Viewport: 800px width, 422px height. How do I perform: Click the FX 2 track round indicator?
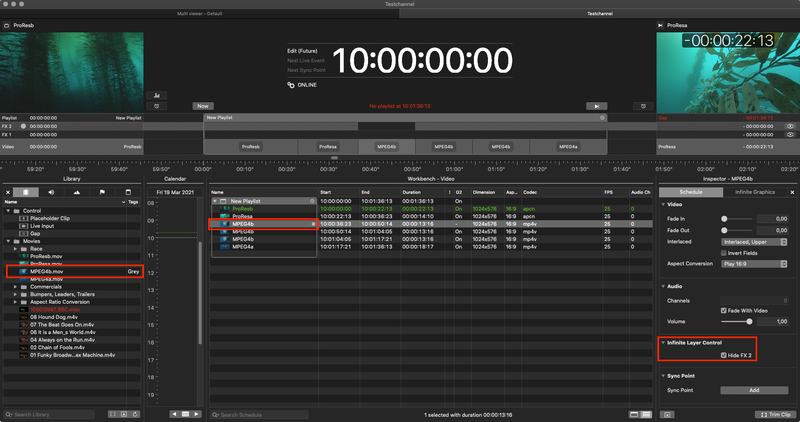(x=23, y=126)
